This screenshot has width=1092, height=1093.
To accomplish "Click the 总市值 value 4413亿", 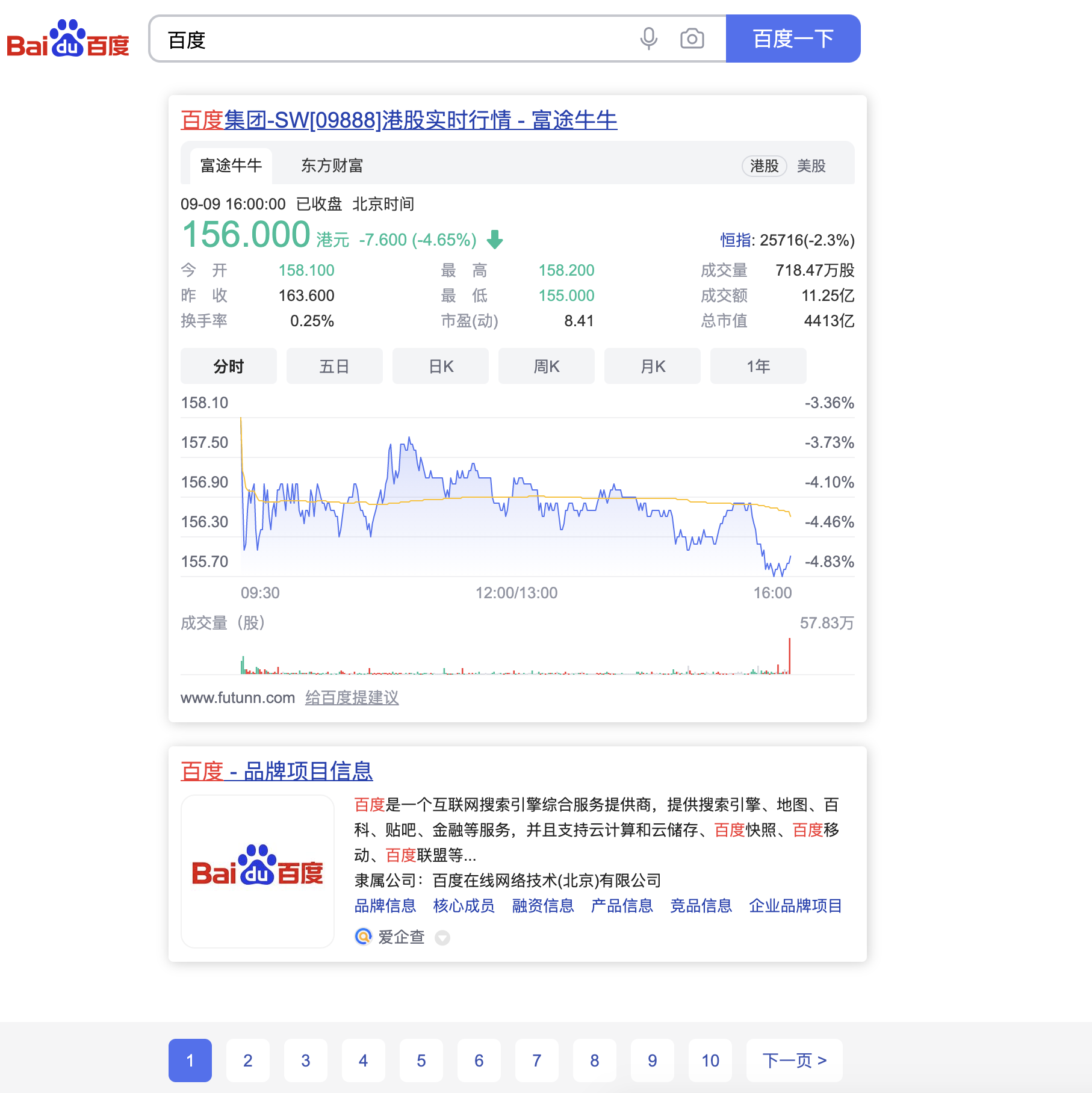I will coord(830,321).
